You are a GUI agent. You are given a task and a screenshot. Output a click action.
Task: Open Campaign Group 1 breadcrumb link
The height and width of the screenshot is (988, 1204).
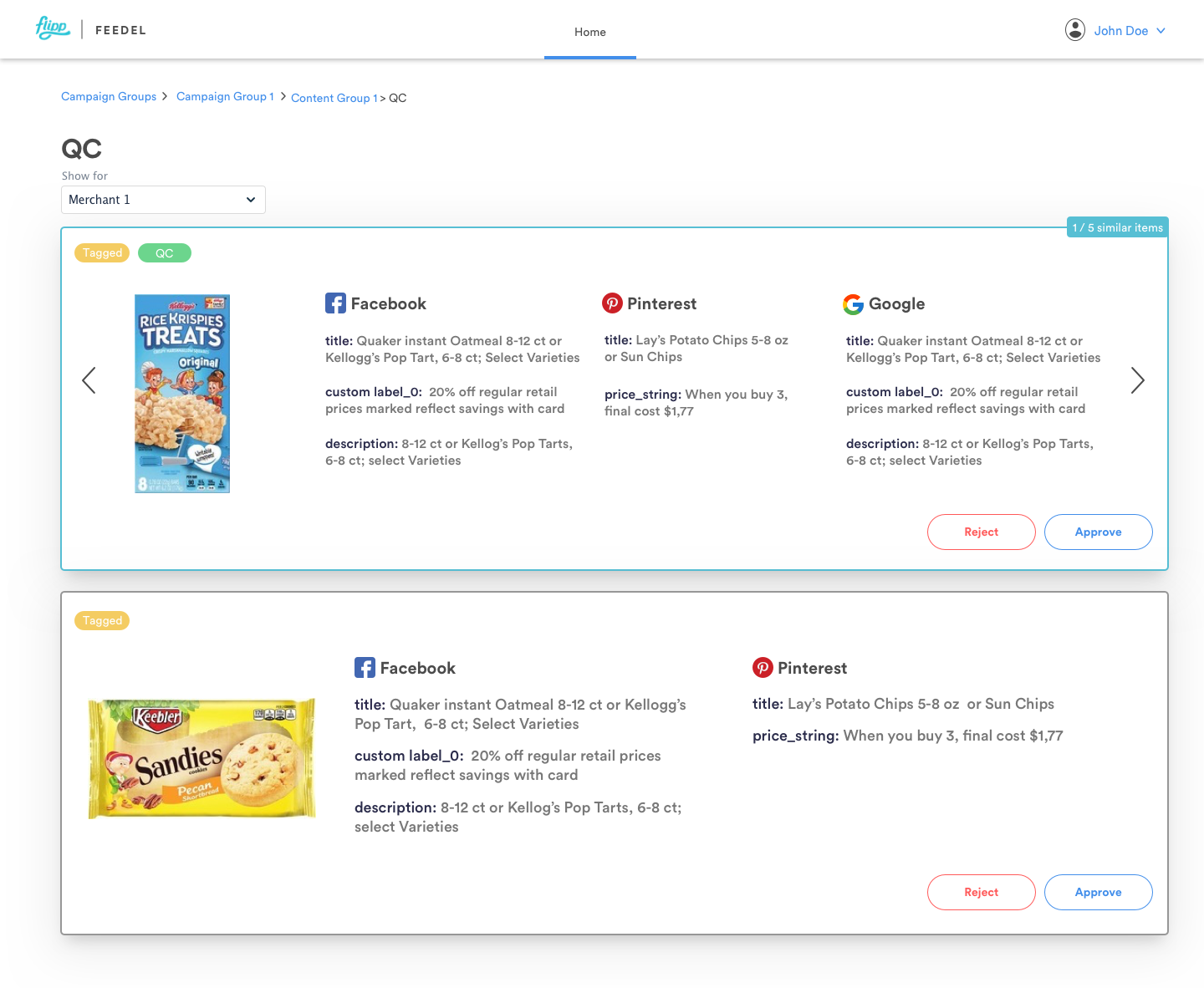[225, 97]
